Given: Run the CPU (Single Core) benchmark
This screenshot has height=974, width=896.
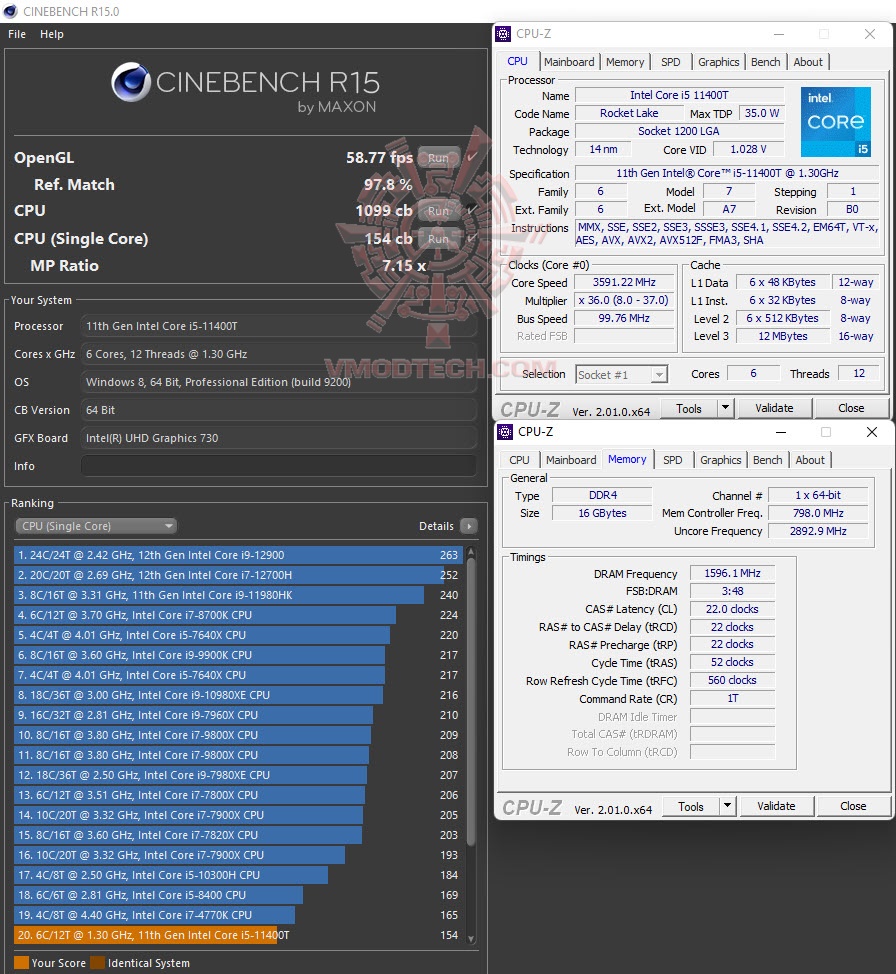Looking at the screenshot, I should (x=438, y=239).
